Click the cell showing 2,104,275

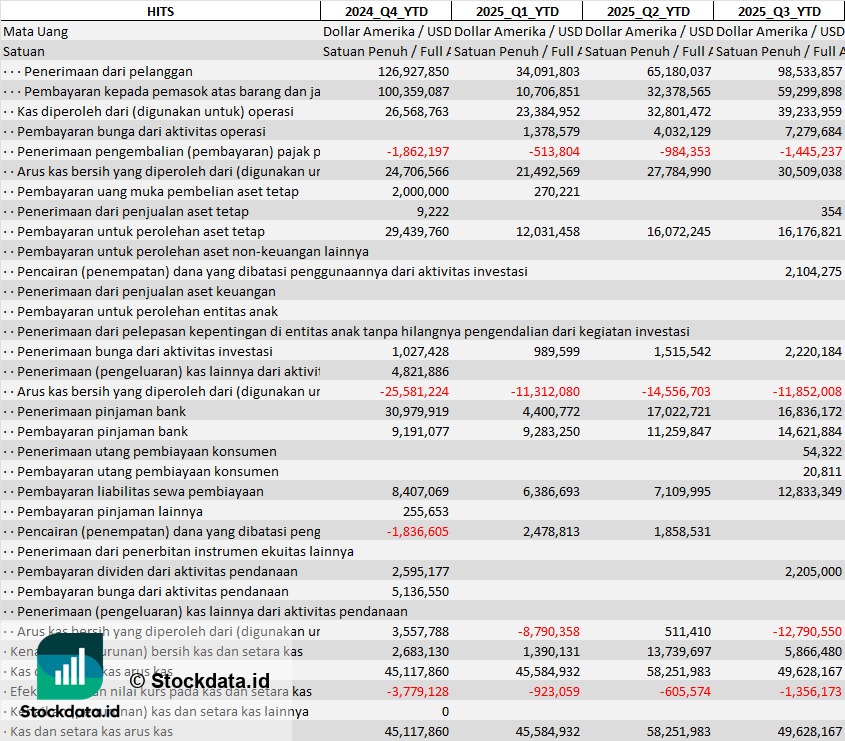(x=813, y=271)
